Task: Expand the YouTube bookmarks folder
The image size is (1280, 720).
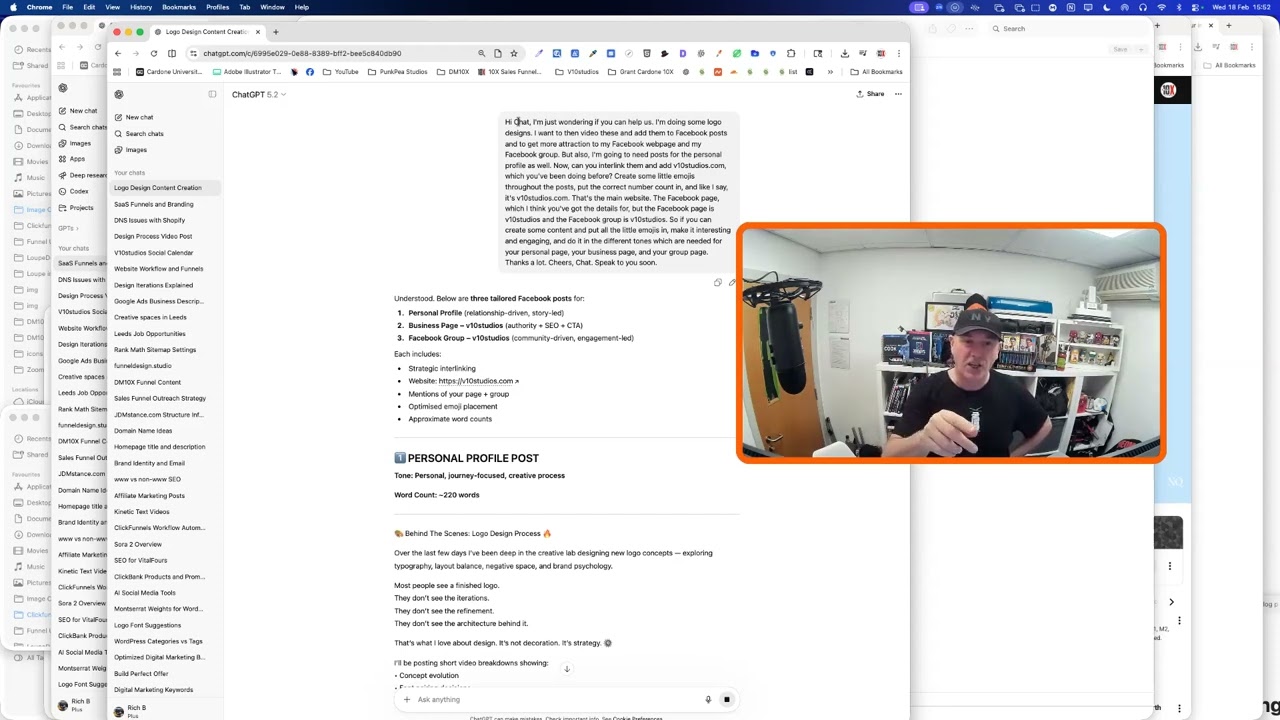Action: tap(341, 72)
